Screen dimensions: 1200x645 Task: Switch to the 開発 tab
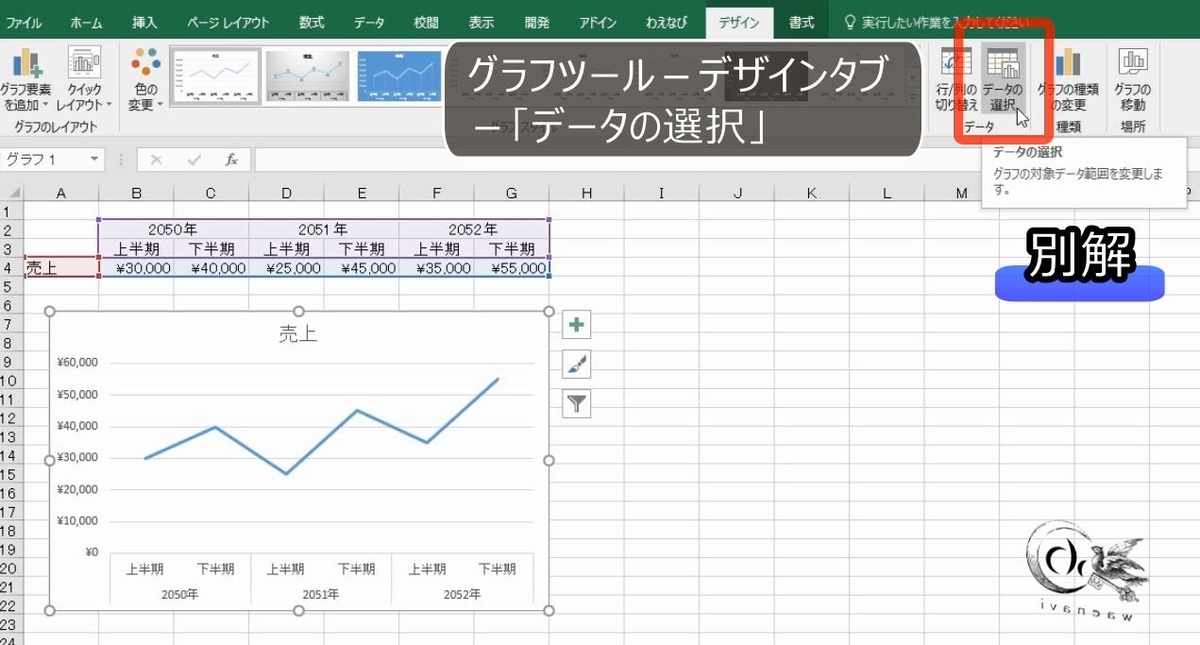tap(537, 22)
